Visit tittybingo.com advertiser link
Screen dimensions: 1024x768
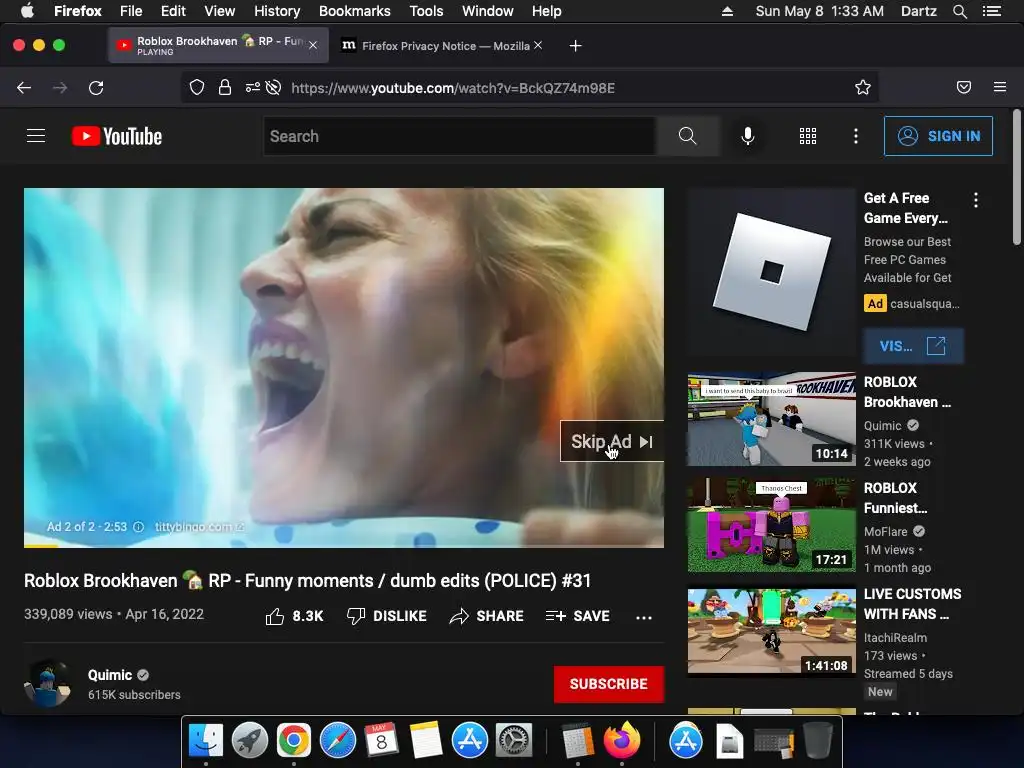point(199,527)
